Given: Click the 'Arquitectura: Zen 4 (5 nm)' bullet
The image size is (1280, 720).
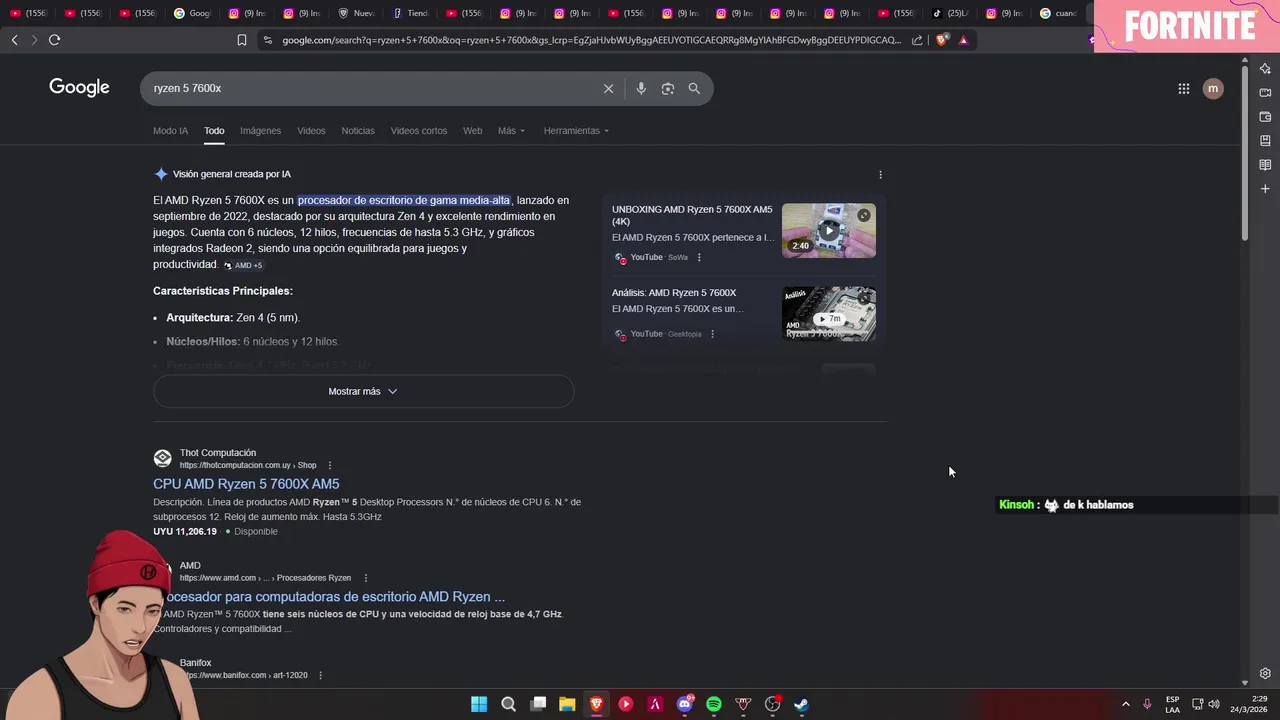Looking at the screenshot, I should tap(233, 318).
